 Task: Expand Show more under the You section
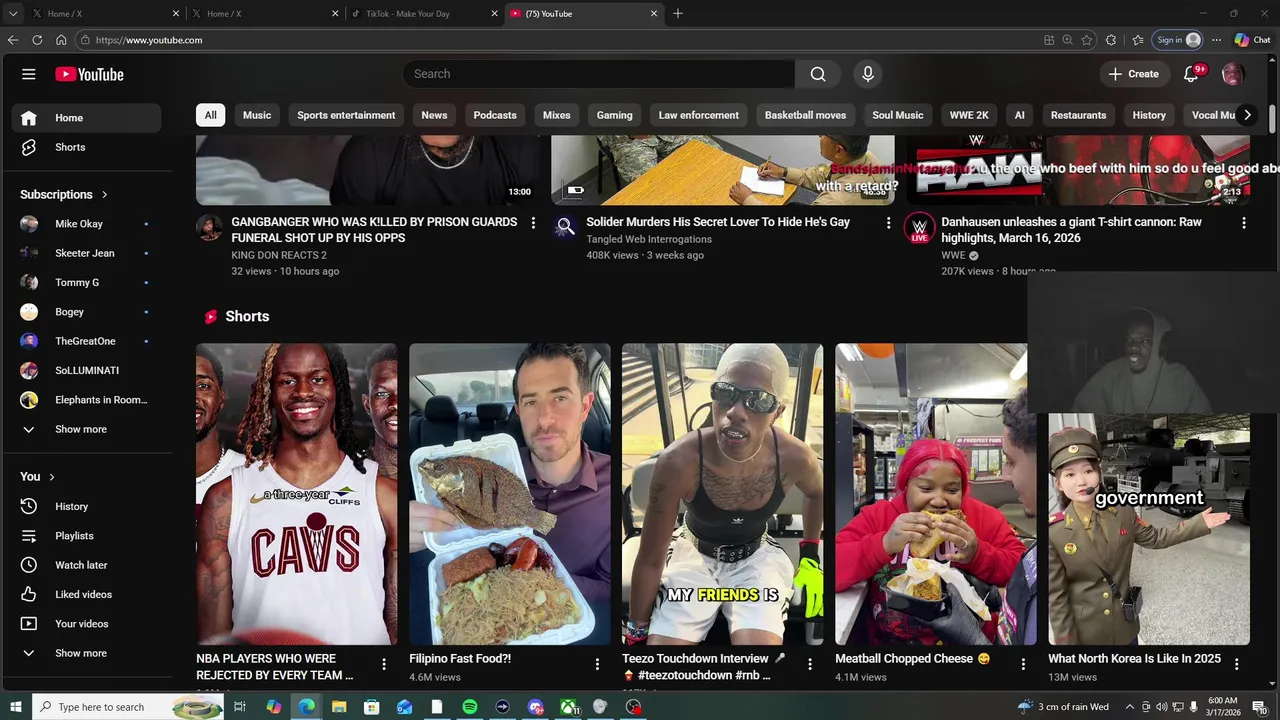point(86,653)
